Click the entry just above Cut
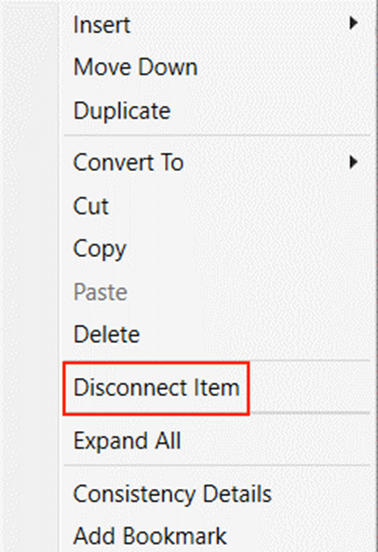 tap(128, 162)
